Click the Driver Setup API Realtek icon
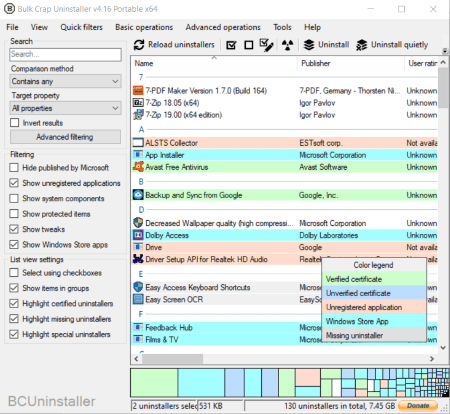Image resolution: width=450 pixels, height=414 pixels. point(138,259)
